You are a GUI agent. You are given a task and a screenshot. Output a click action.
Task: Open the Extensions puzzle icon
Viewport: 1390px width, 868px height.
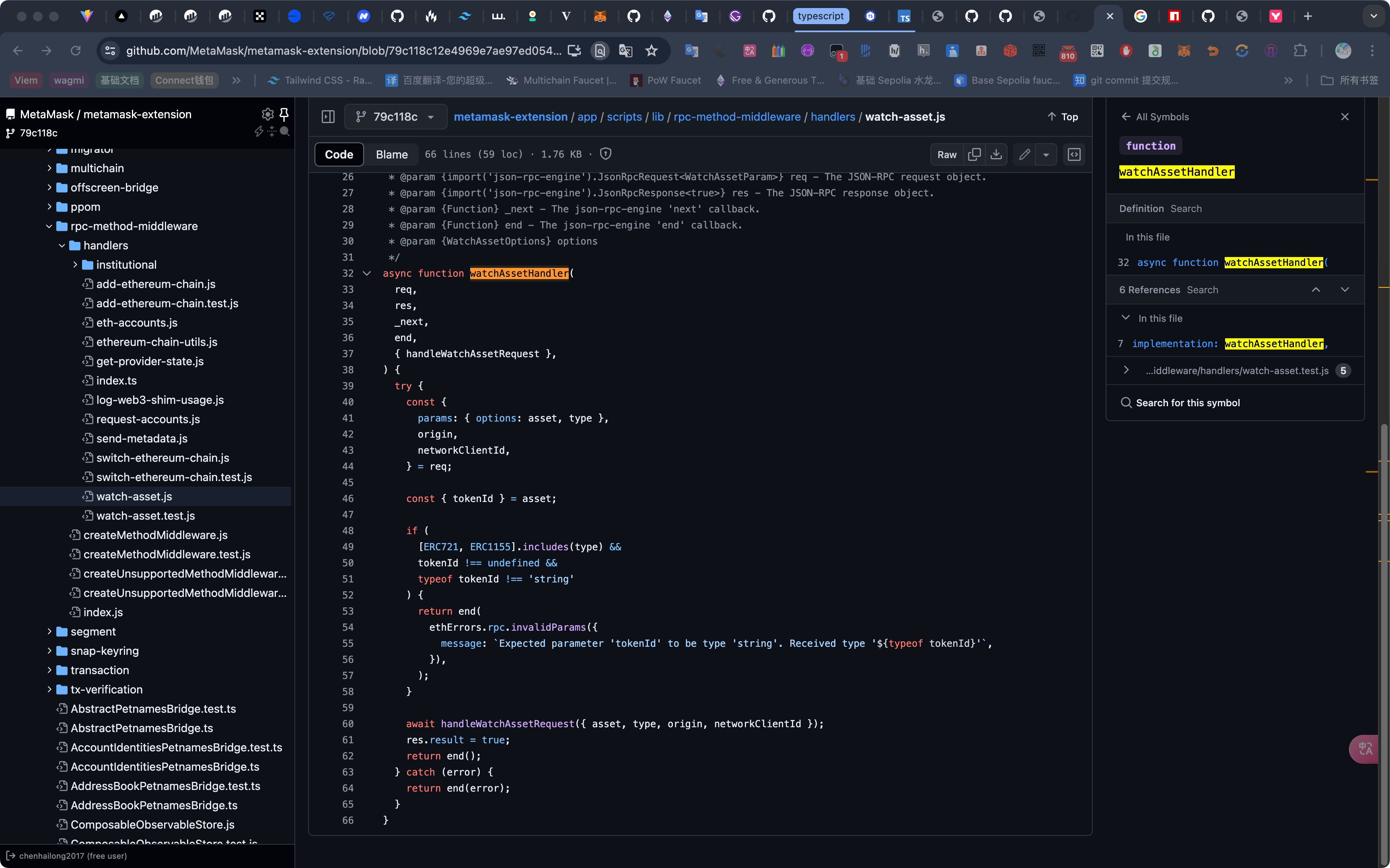tap(1300, 51)
